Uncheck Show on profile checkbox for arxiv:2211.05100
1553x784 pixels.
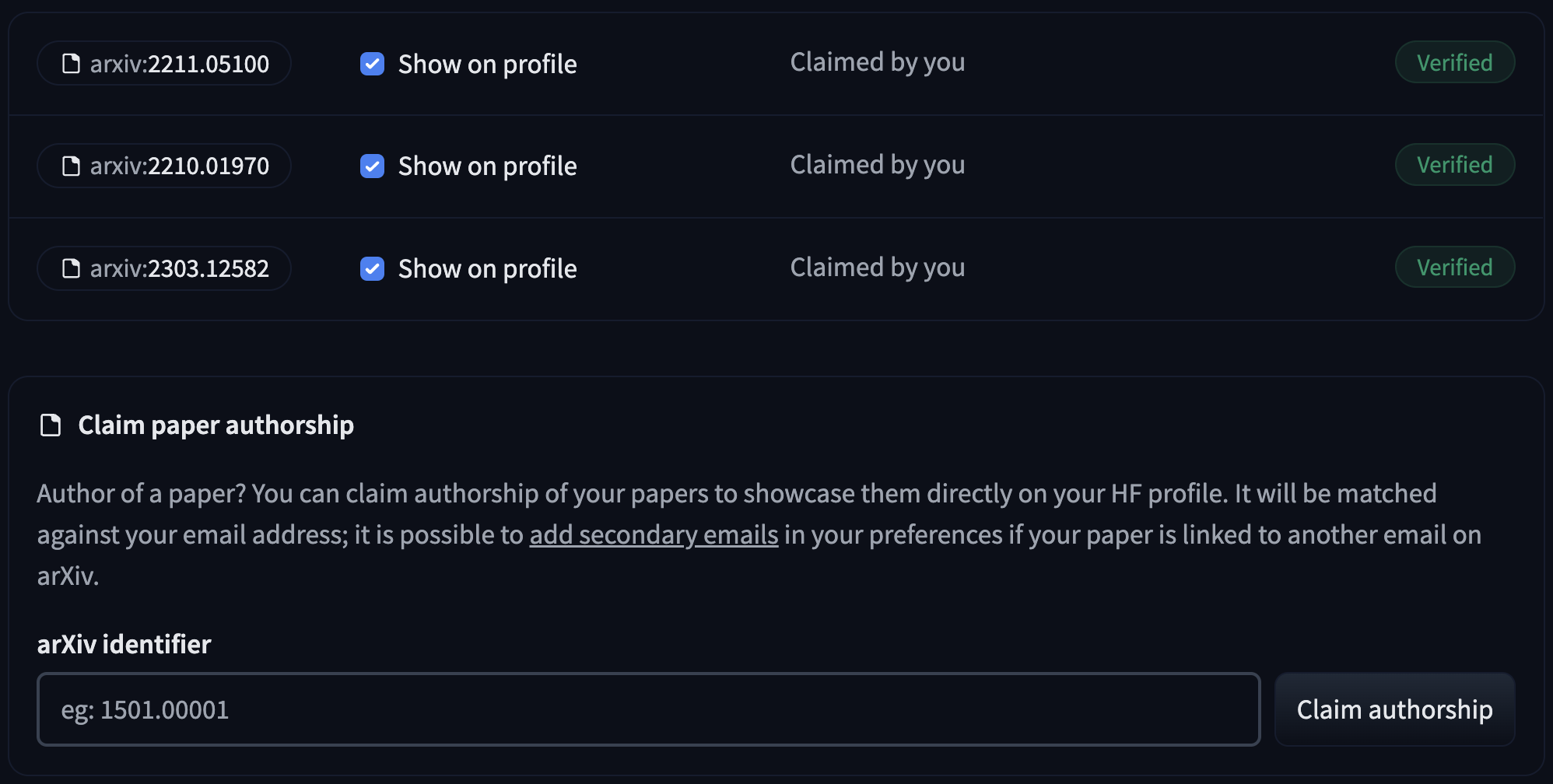click(x=372, y=64)
